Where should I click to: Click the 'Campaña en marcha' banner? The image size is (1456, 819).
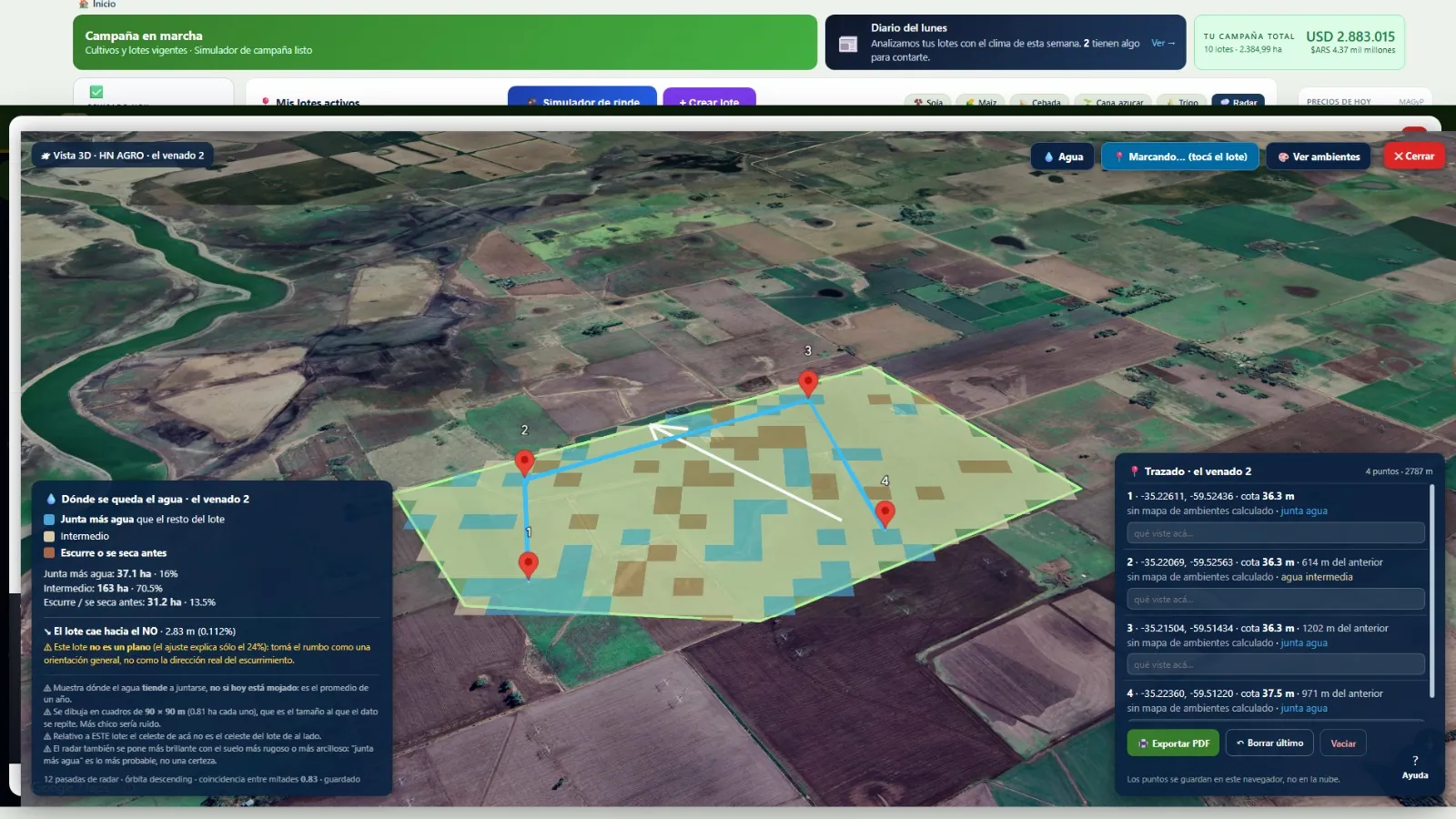[445, 42]
